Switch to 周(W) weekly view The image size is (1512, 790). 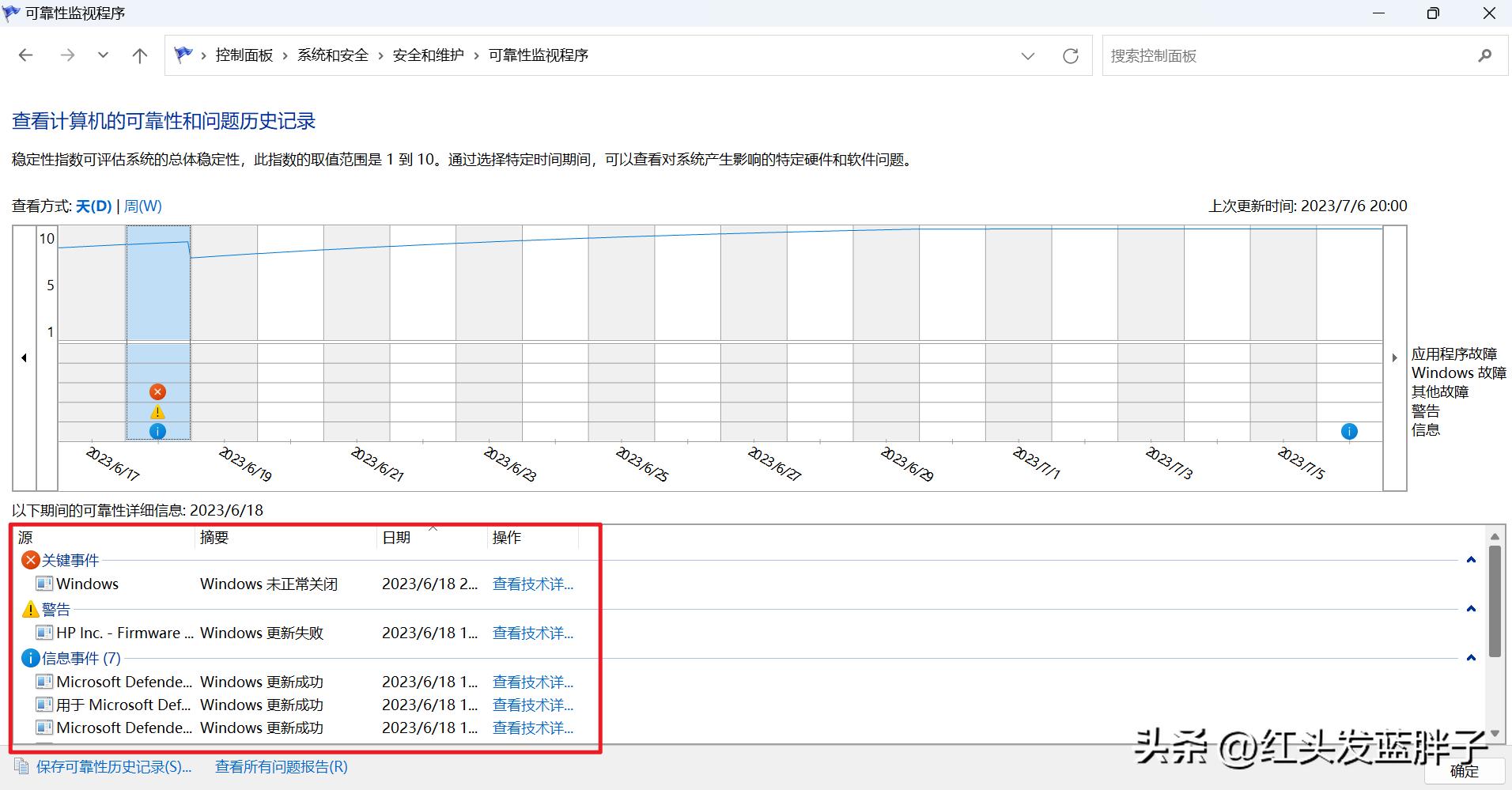click(x=142, y=206)
